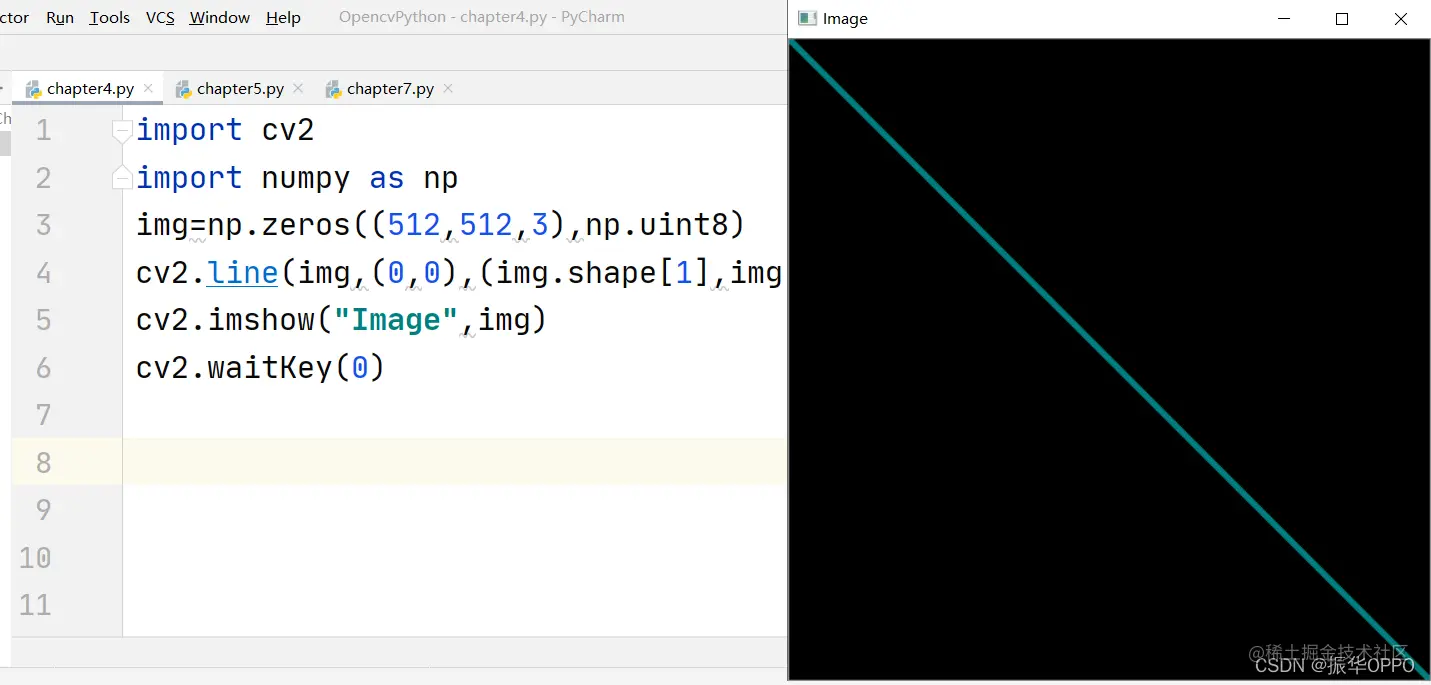The width and height of the screenshot is (1431, 685).
Task: Click the line number 4 in the gutter
Action: 43,273
